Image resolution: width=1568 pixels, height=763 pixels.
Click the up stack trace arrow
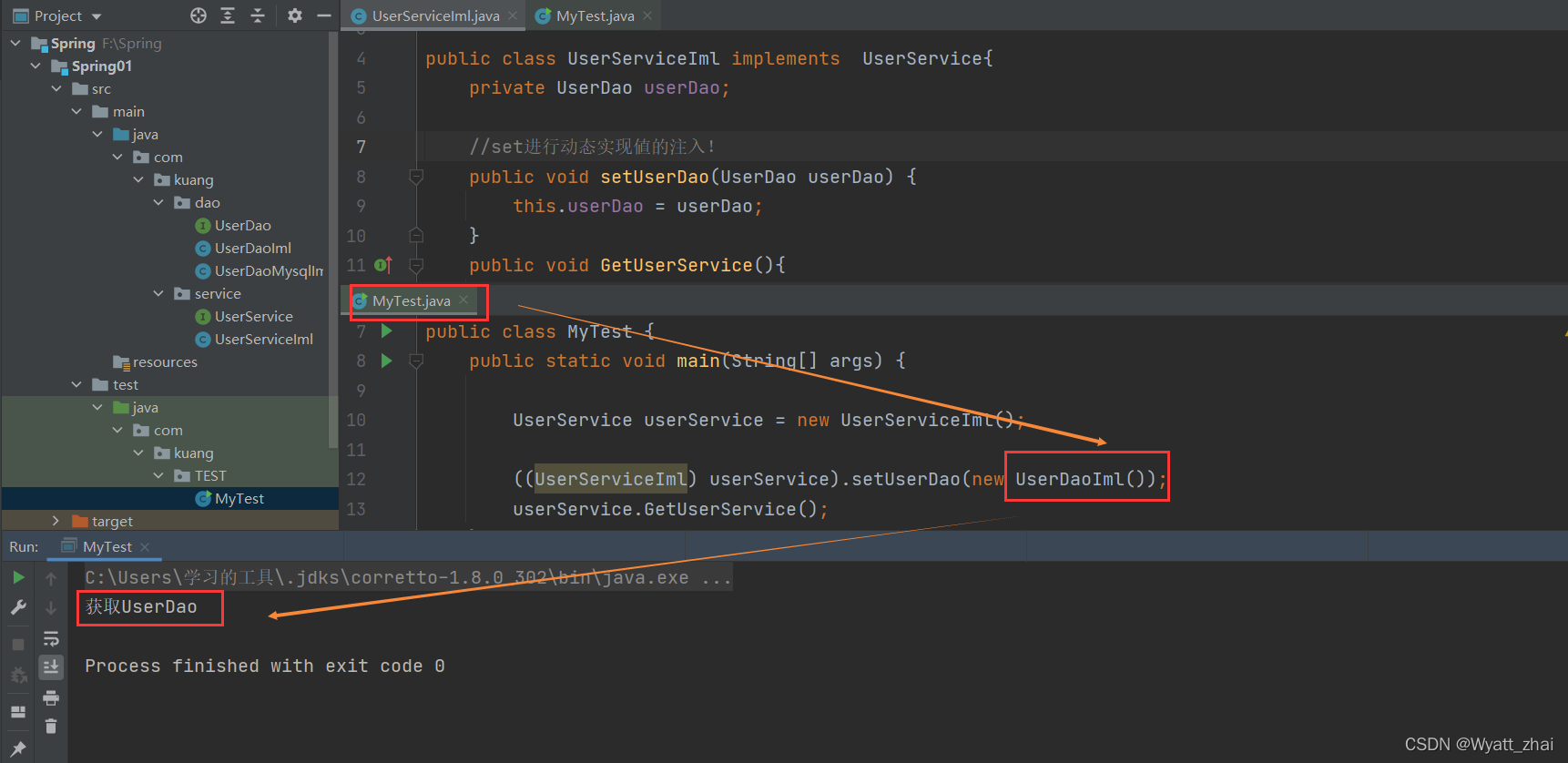click(x=51, y=578)
